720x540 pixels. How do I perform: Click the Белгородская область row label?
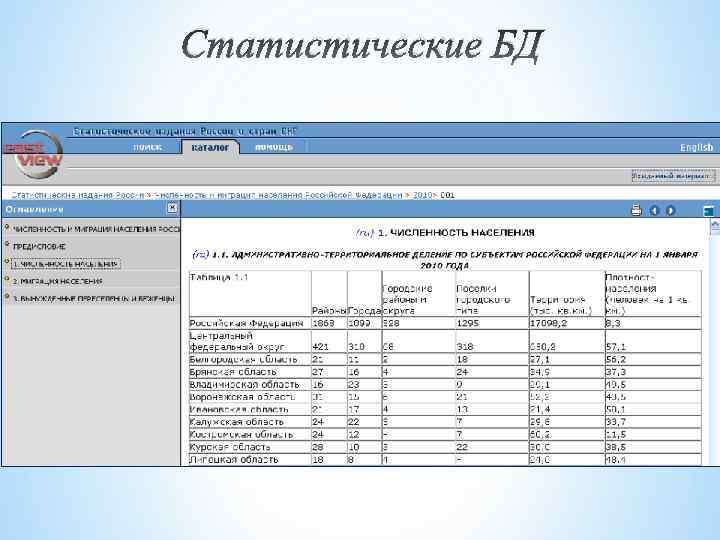243,359
